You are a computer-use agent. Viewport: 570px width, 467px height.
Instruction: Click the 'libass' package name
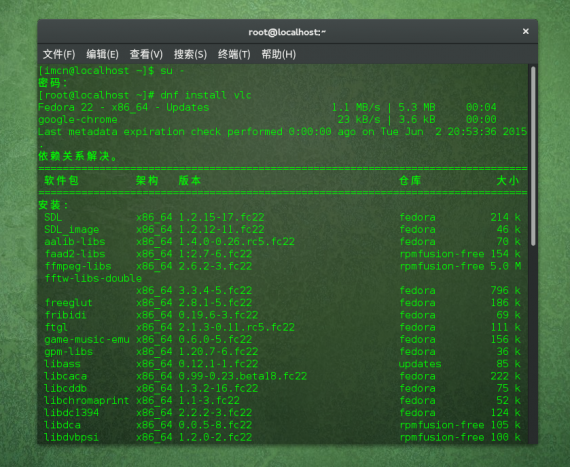(x=62, y=364)
